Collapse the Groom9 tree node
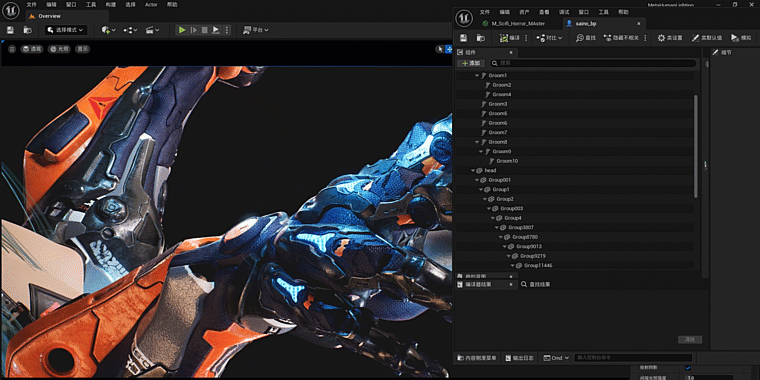Image resolution: width=760 pixels, height=380 pixels. click(x=481, y=152)
